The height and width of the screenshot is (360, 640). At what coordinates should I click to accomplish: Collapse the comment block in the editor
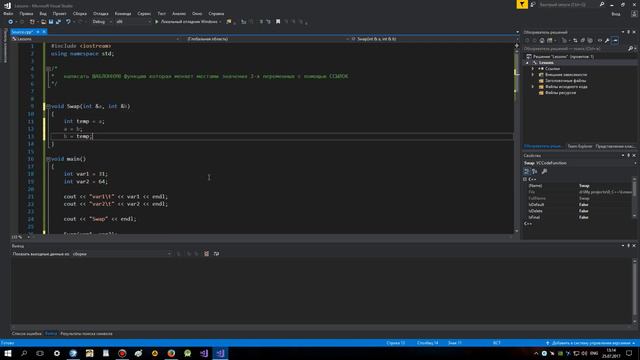tap(48, 69)
